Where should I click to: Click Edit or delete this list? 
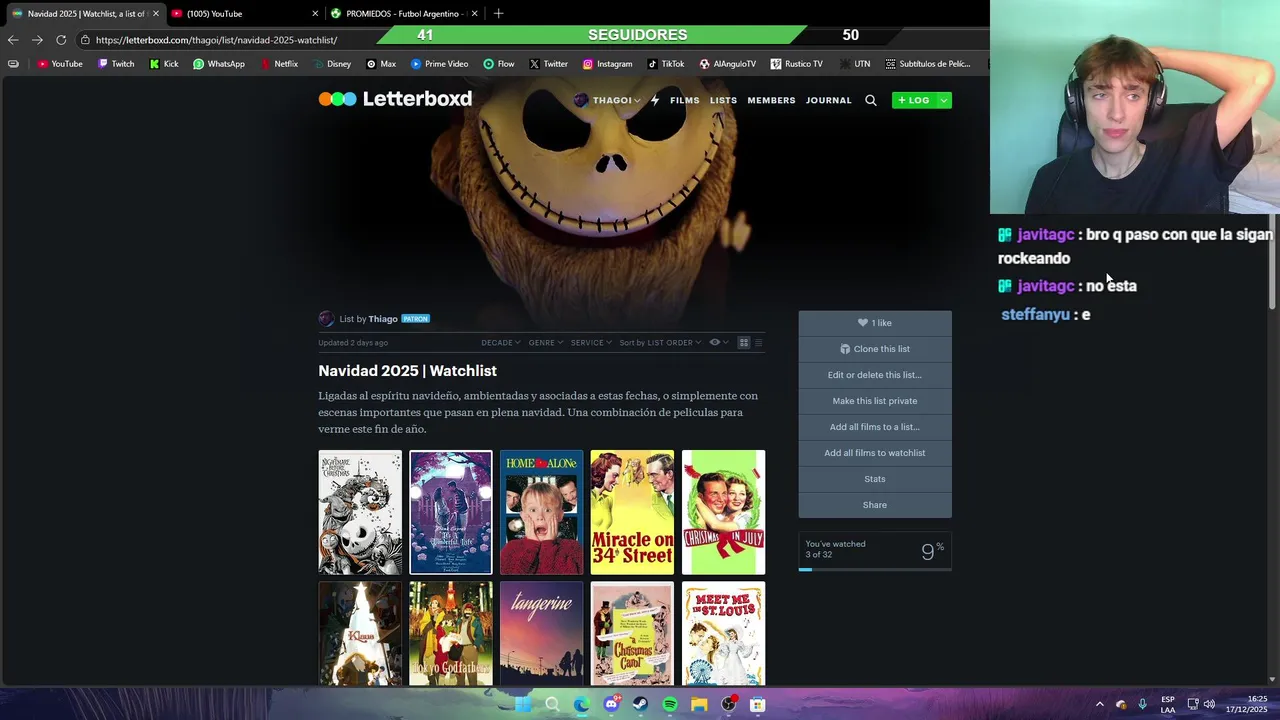click(875, 375)
